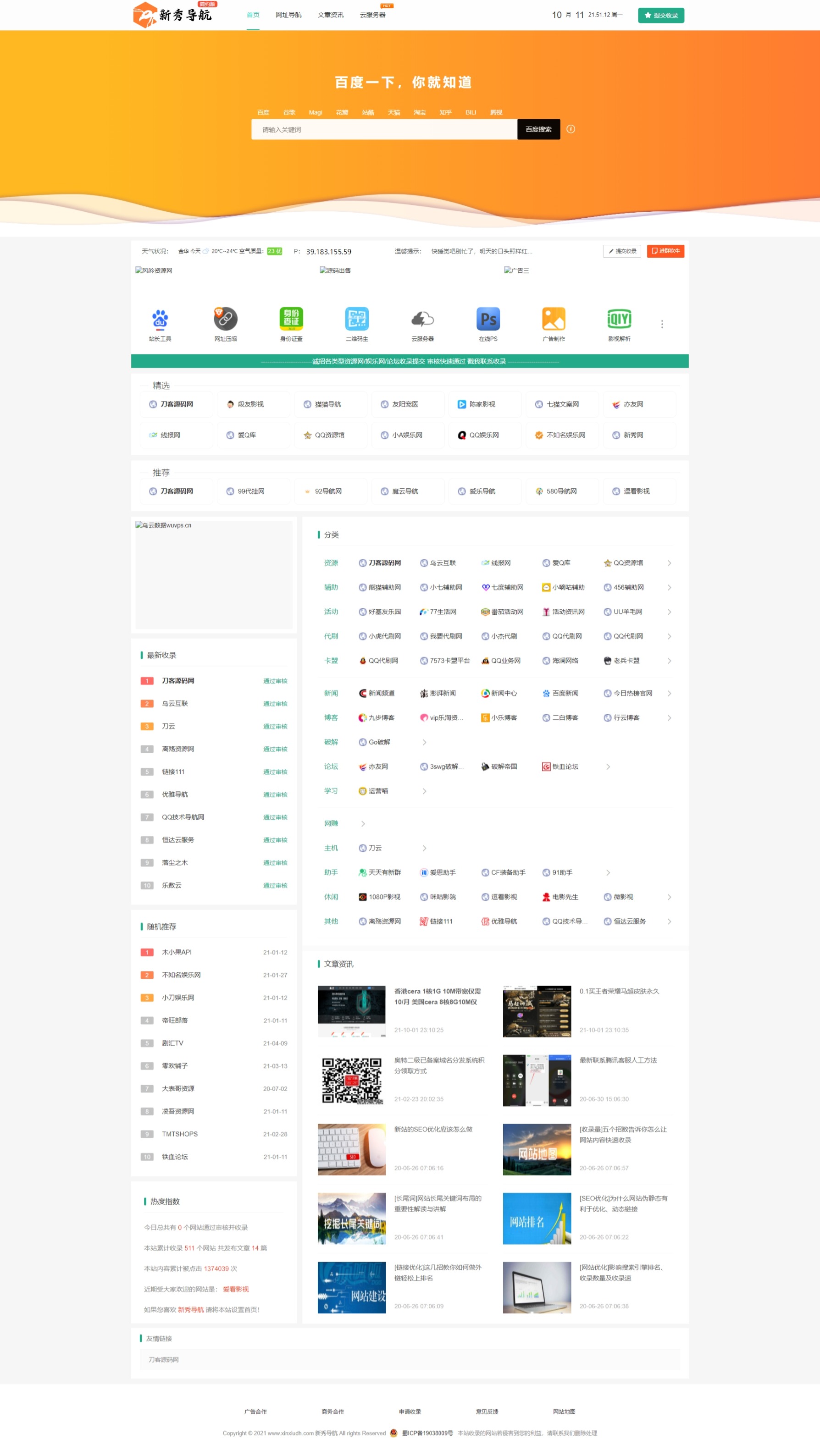Open the cloud icon labeled 云服务器 in the tools row

pos(422,319)
